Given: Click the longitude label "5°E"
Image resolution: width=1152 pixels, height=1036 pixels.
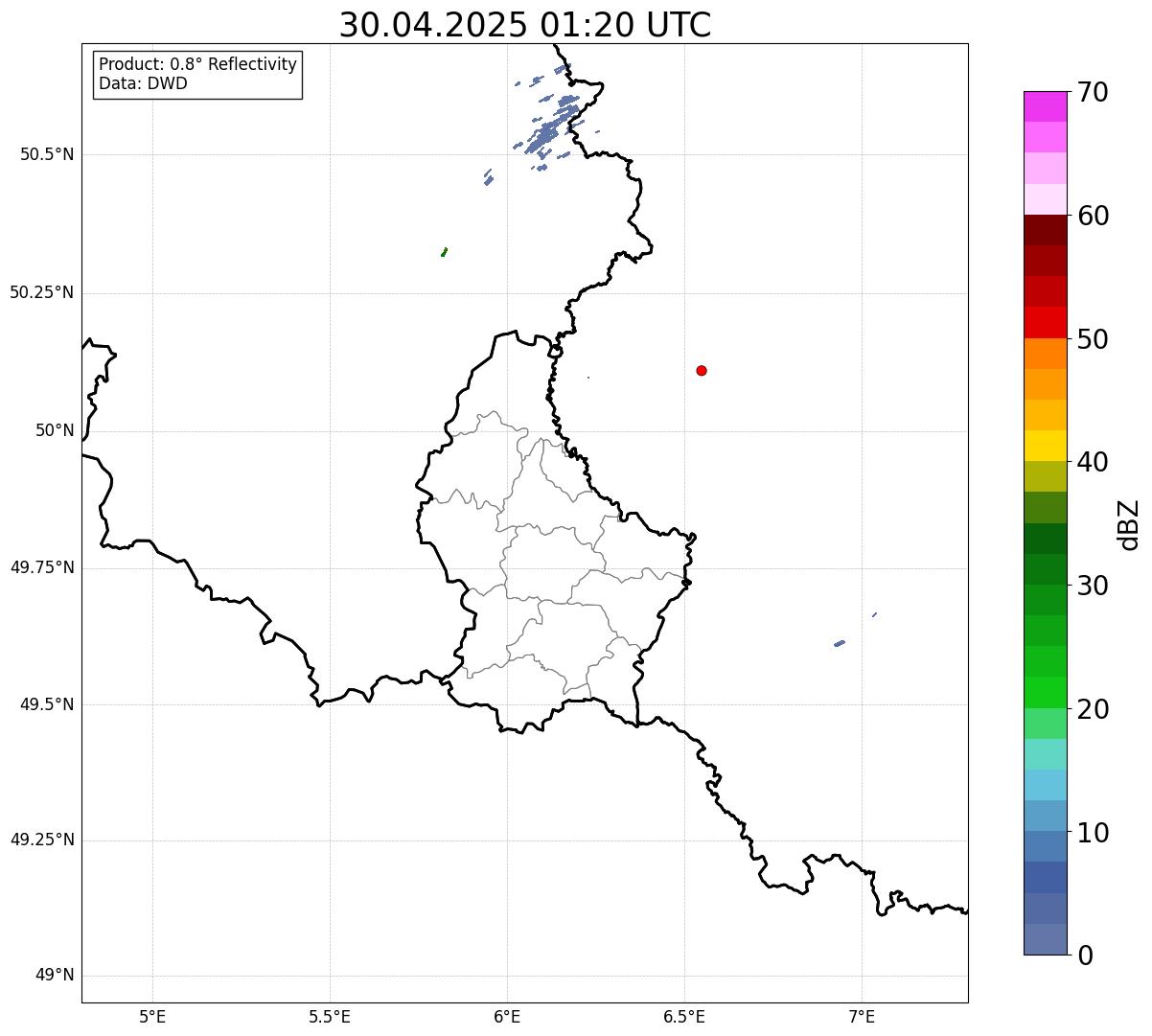Looking at the screenshot, I should click(152, 1016).
